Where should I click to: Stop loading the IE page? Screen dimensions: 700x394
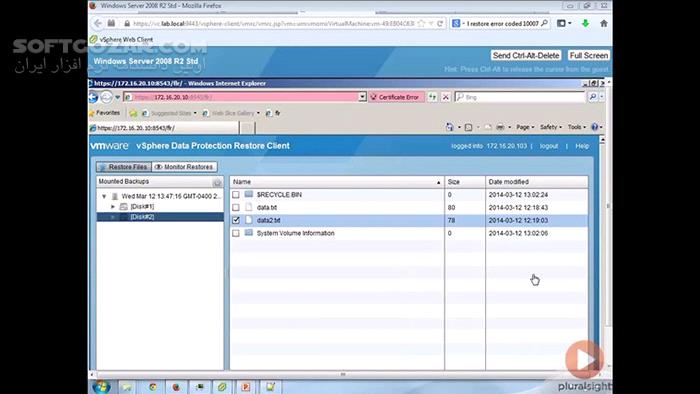[446, 97]
